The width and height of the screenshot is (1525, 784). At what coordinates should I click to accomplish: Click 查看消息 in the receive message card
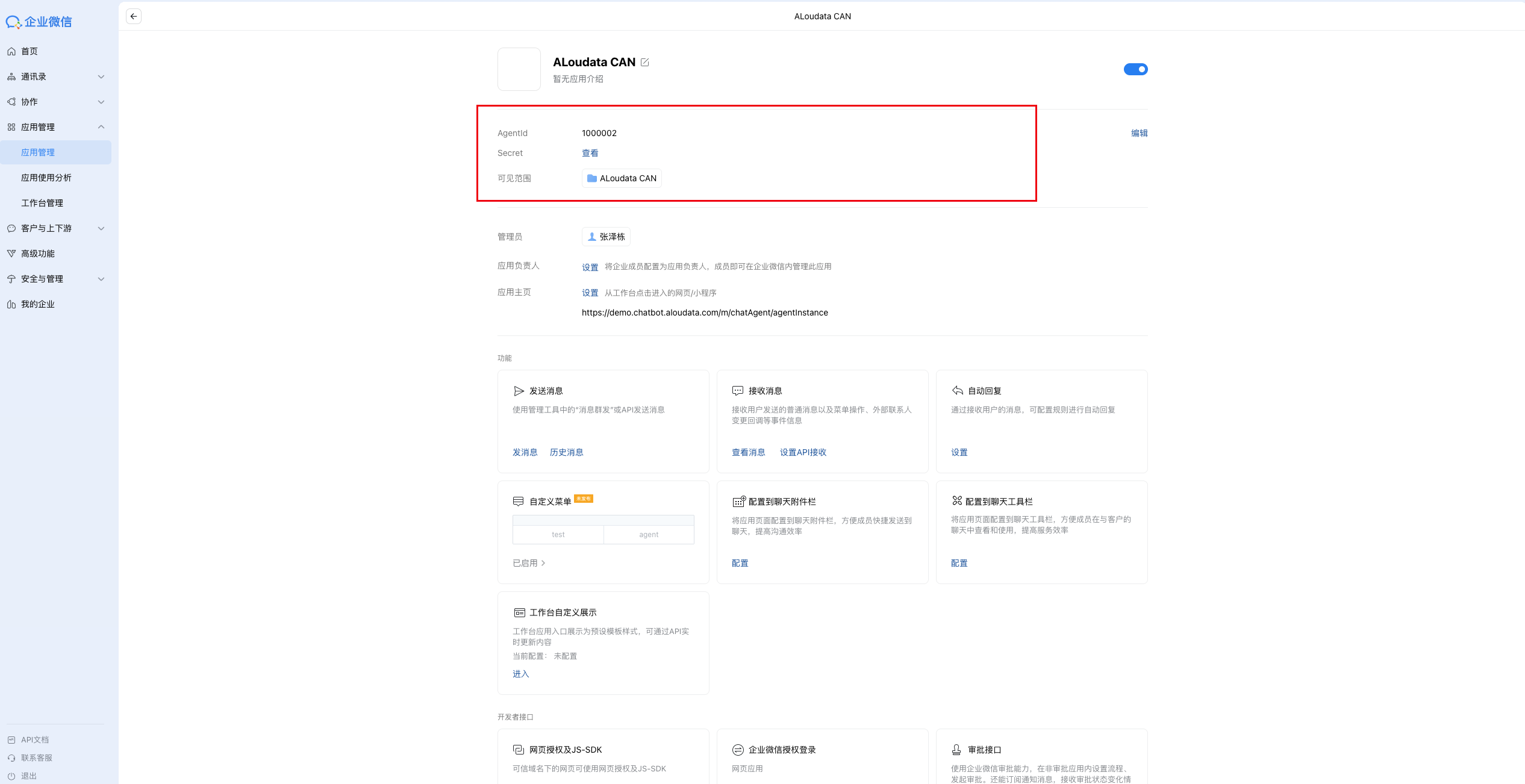749,452
